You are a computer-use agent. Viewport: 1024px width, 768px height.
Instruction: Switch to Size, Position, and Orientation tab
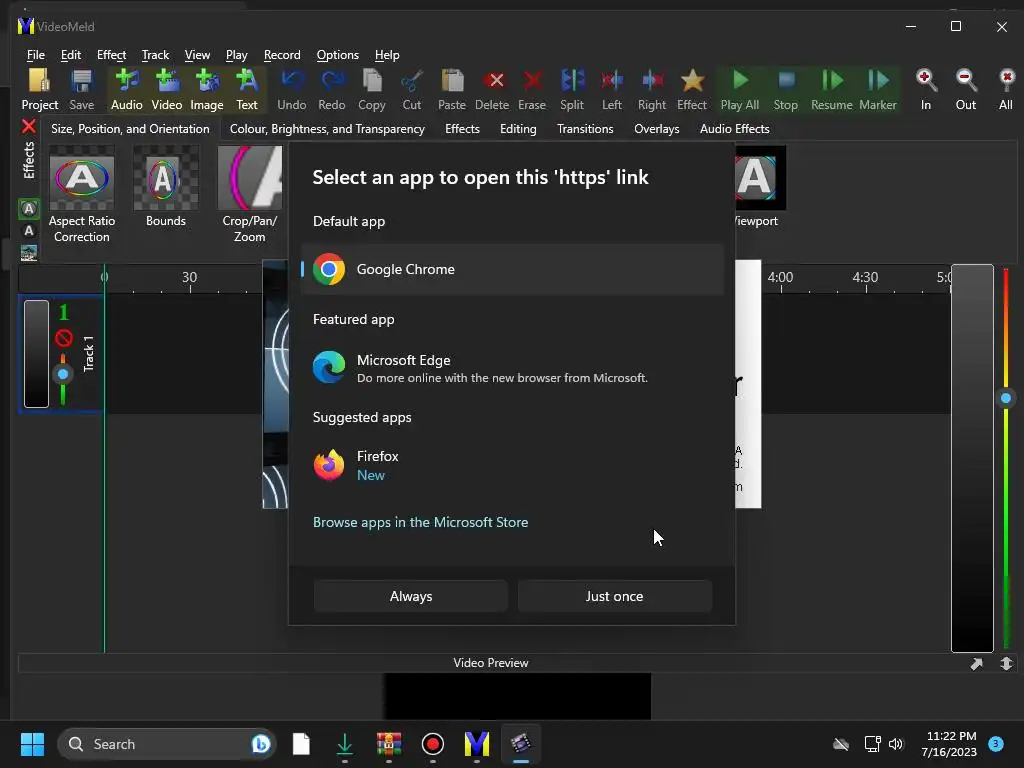tap(131, 129)
